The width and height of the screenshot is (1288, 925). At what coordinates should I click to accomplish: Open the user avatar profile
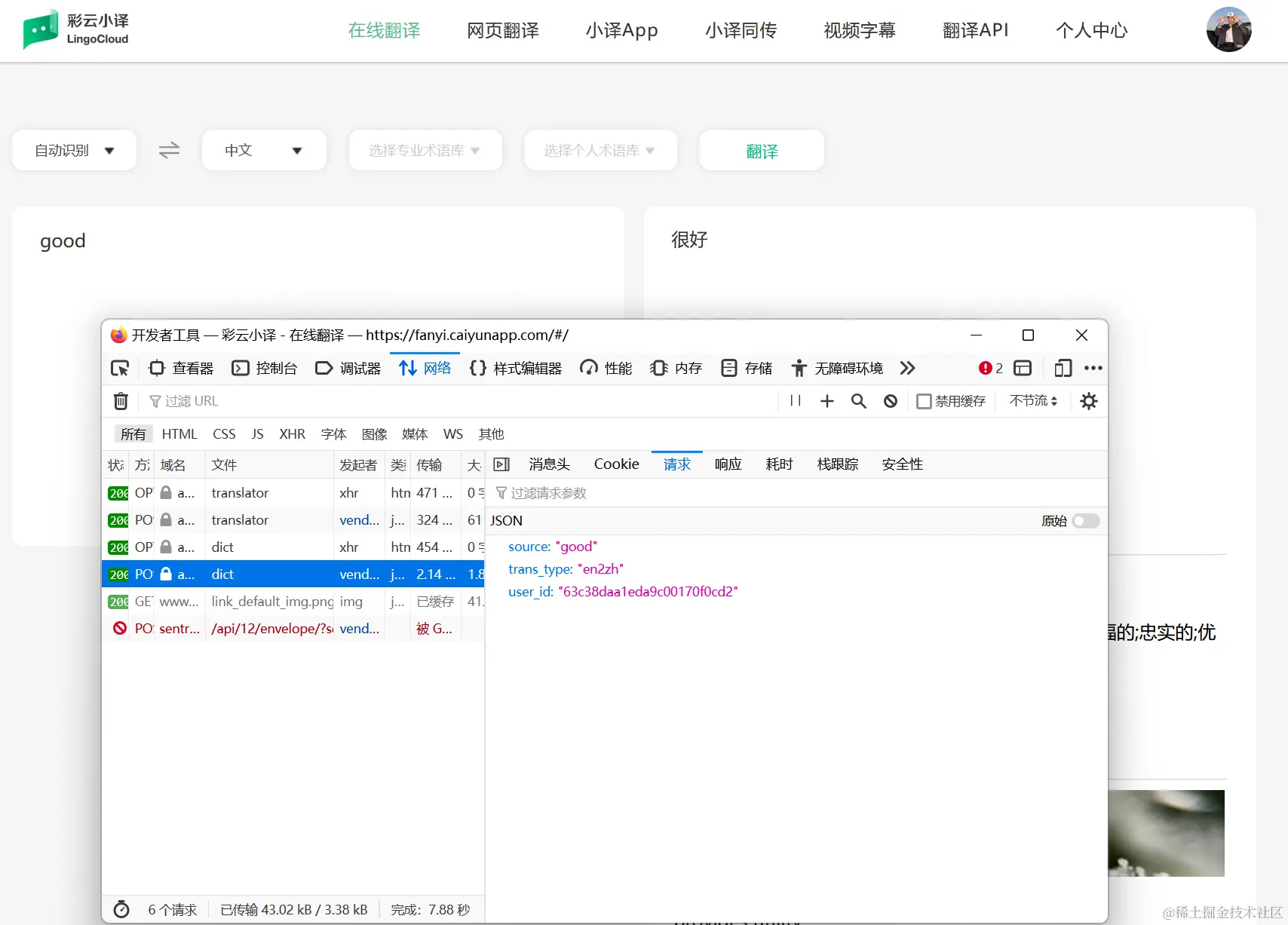click(x=1228, y=30)
